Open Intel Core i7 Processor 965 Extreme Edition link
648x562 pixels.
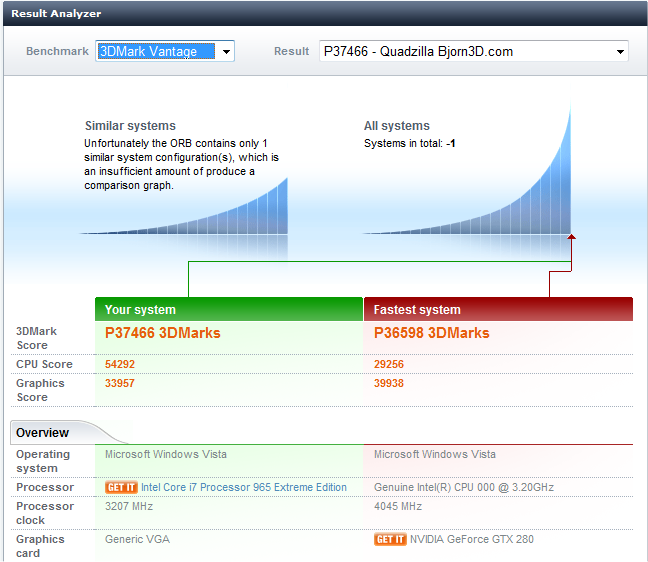(244, 488)
